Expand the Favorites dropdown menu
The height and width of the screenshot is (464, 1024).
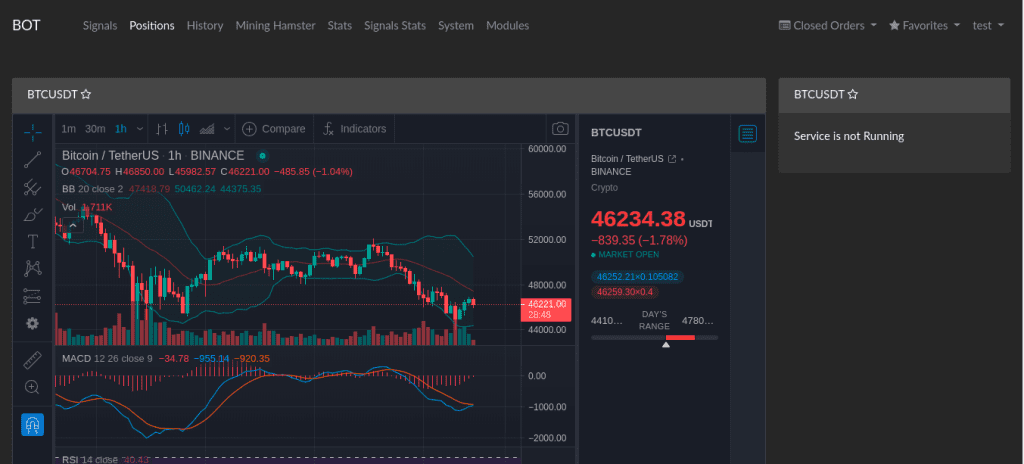coord(924,25)
